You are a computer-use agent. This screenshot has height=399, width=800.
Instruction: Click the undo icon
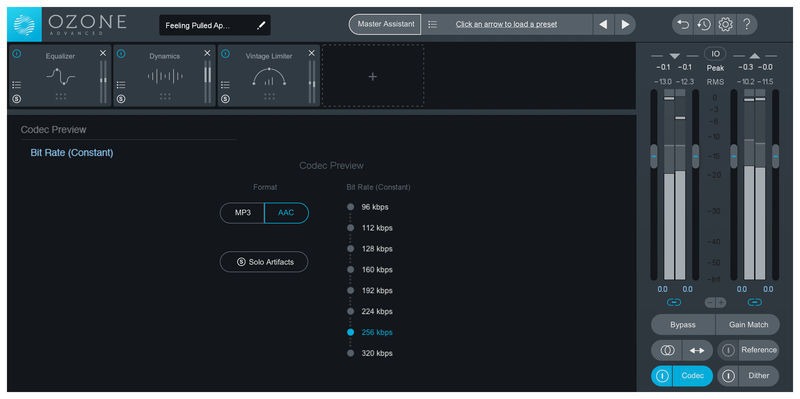(683, 24)
